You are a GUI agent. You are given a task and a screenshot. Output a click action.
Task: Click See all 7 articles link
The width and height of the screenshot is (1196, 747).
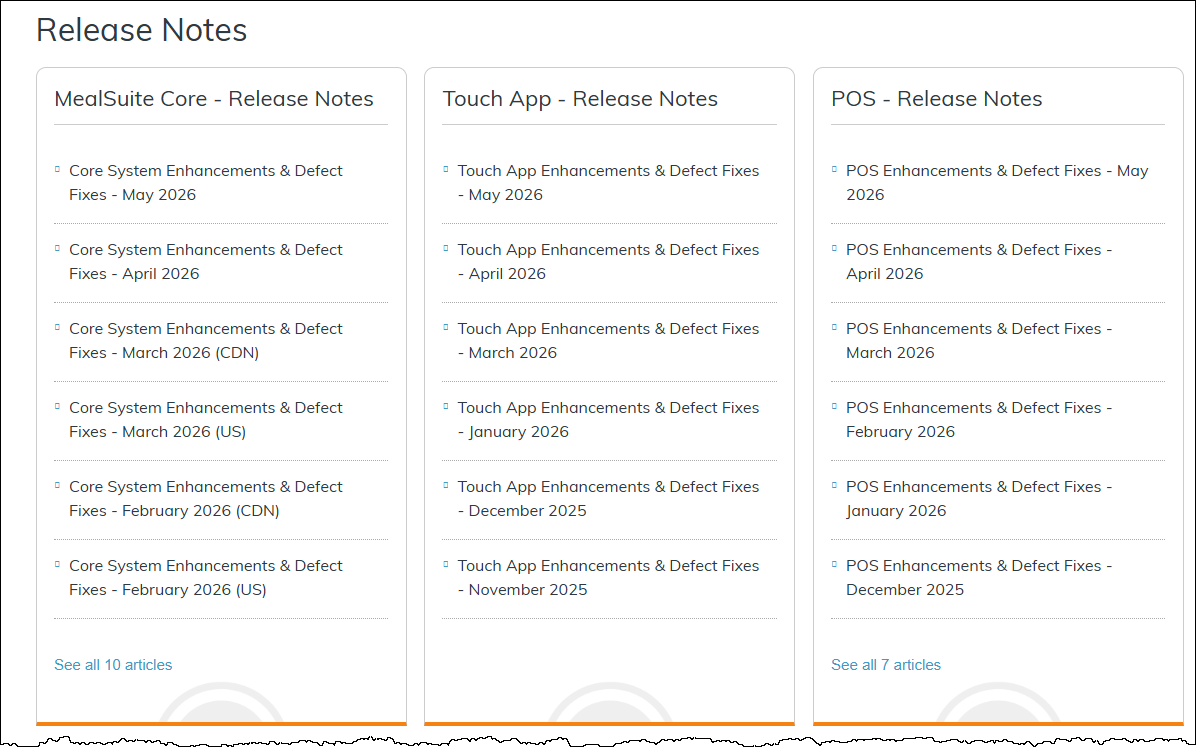(886, 665)
